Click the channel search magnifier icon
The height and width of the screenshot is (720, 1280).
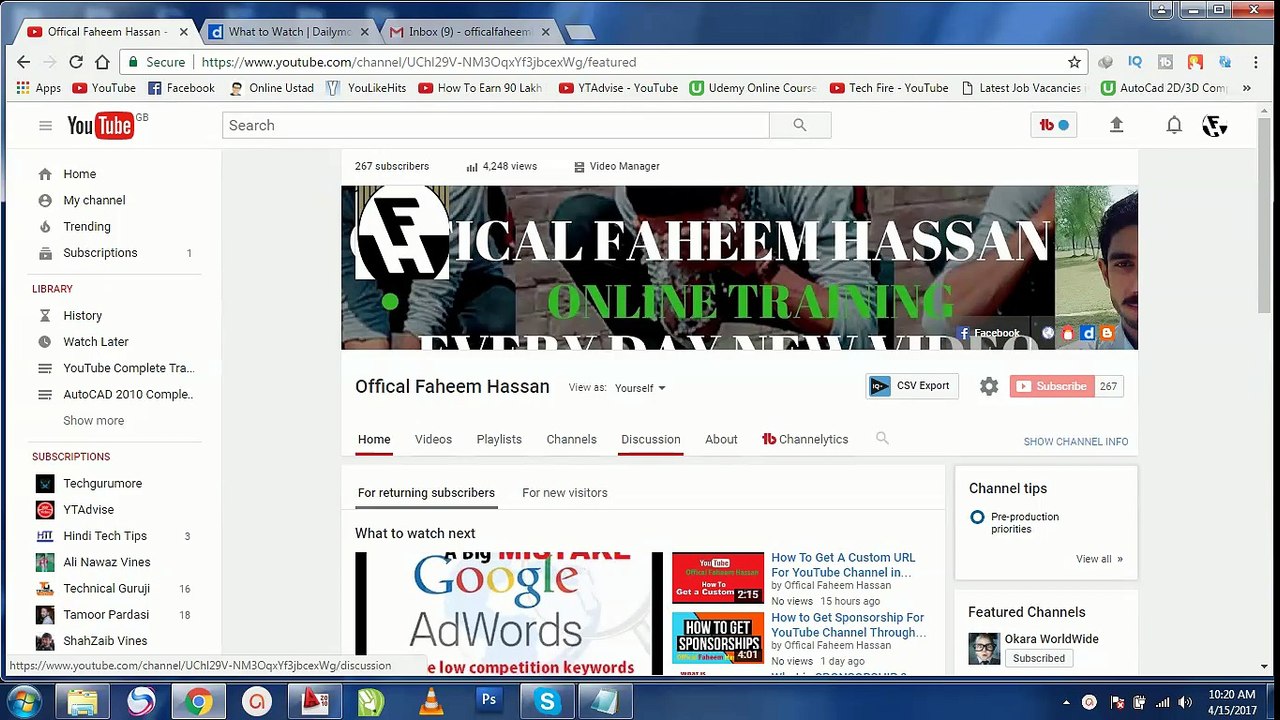[x=882, y=438]
